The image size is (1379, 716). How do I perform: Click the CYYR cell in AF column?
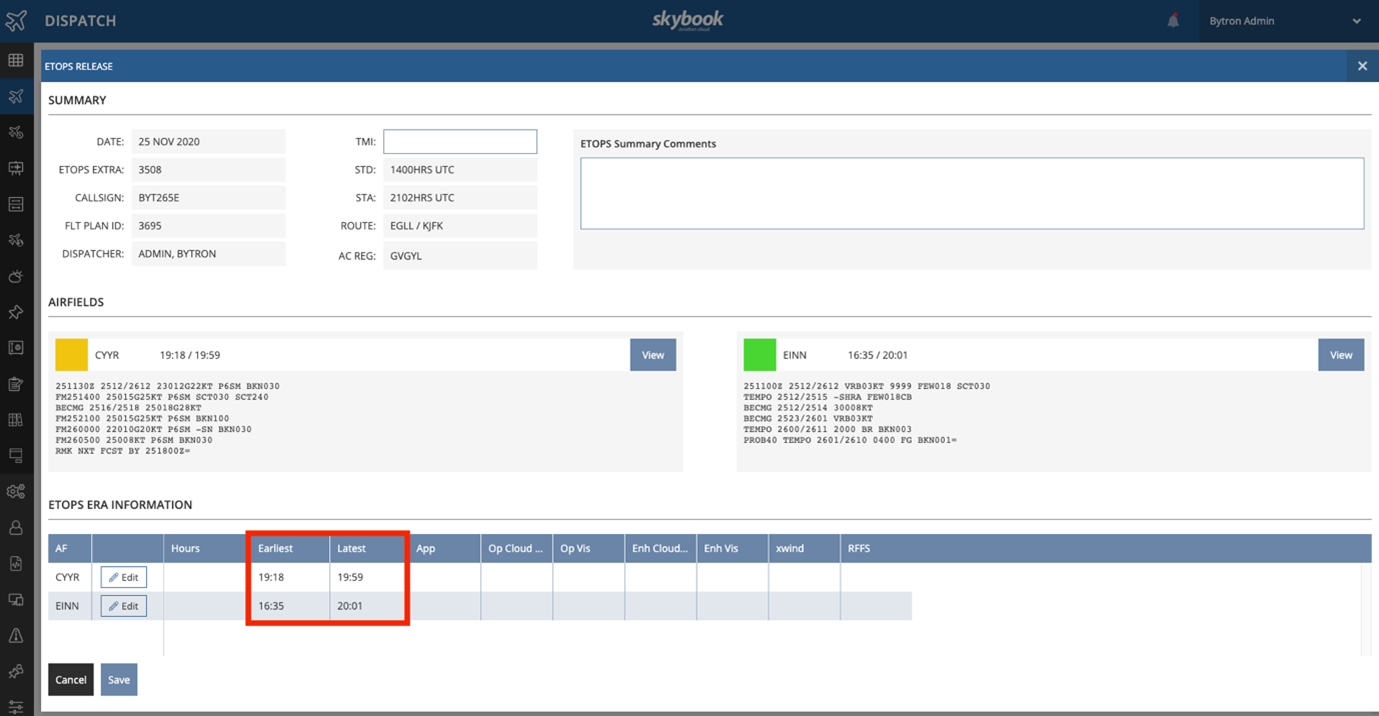70,577
